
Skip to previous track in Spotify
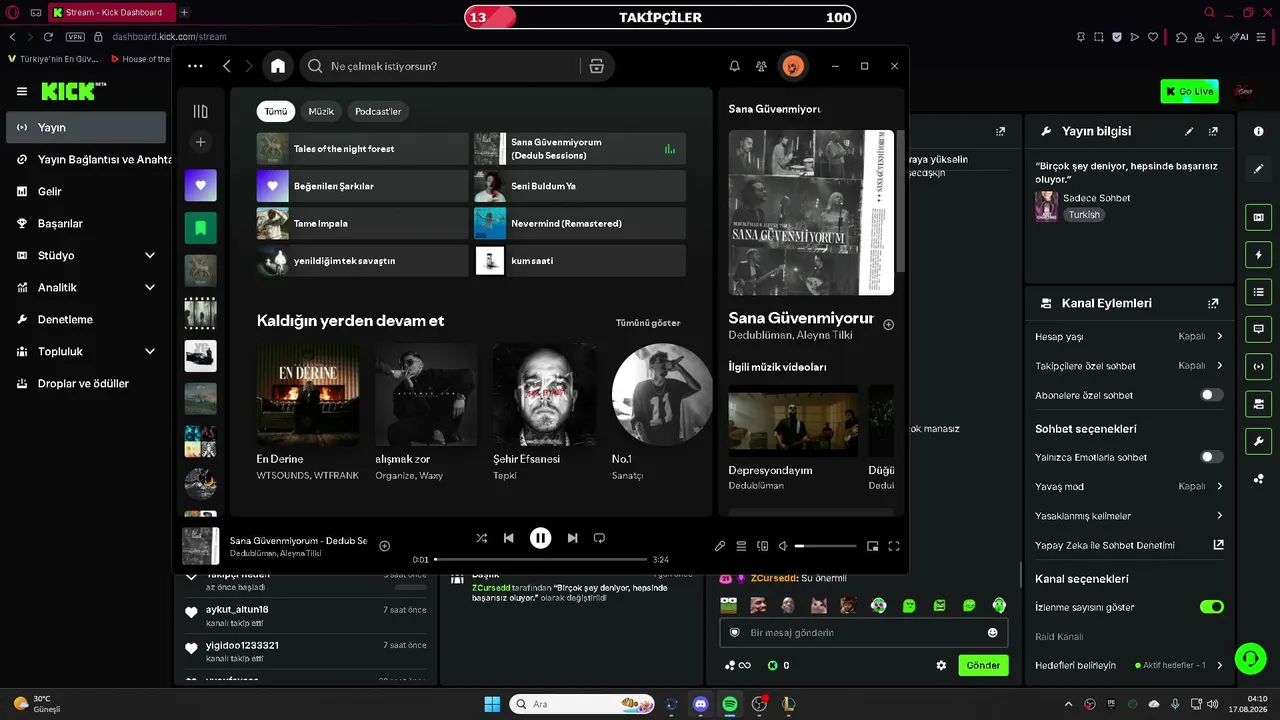coord(509,538)
